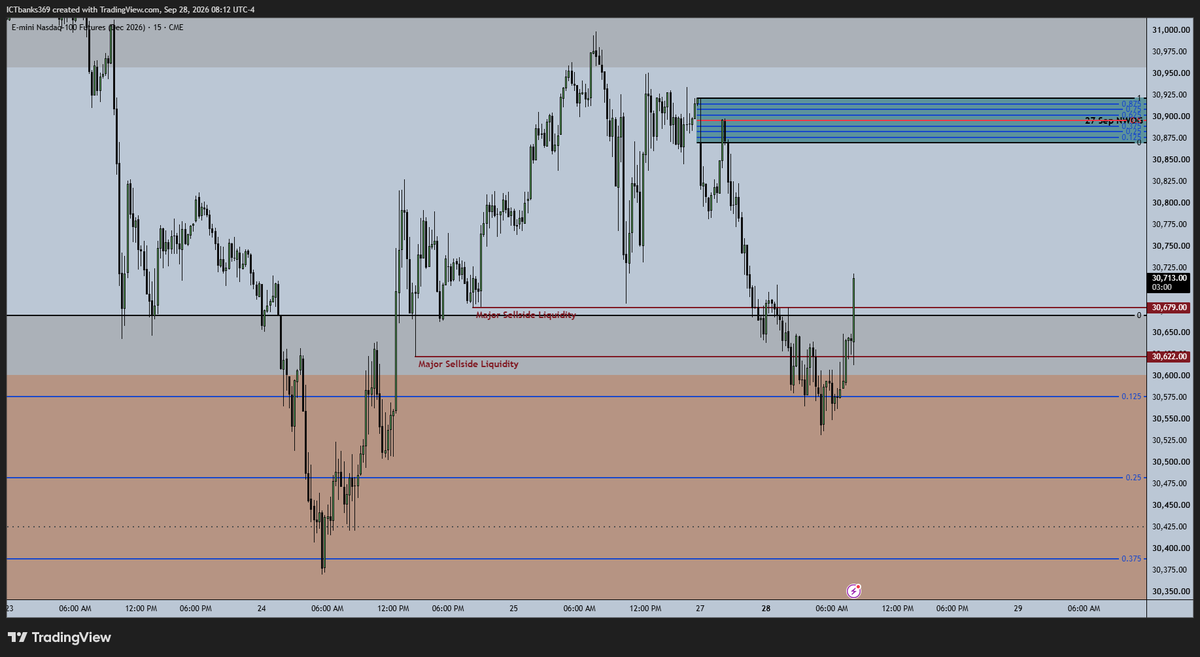Click the 30,400.00 price axis label
Image resolution: width=1200 pixels, height=657 pixels.
click(1171, 548)
